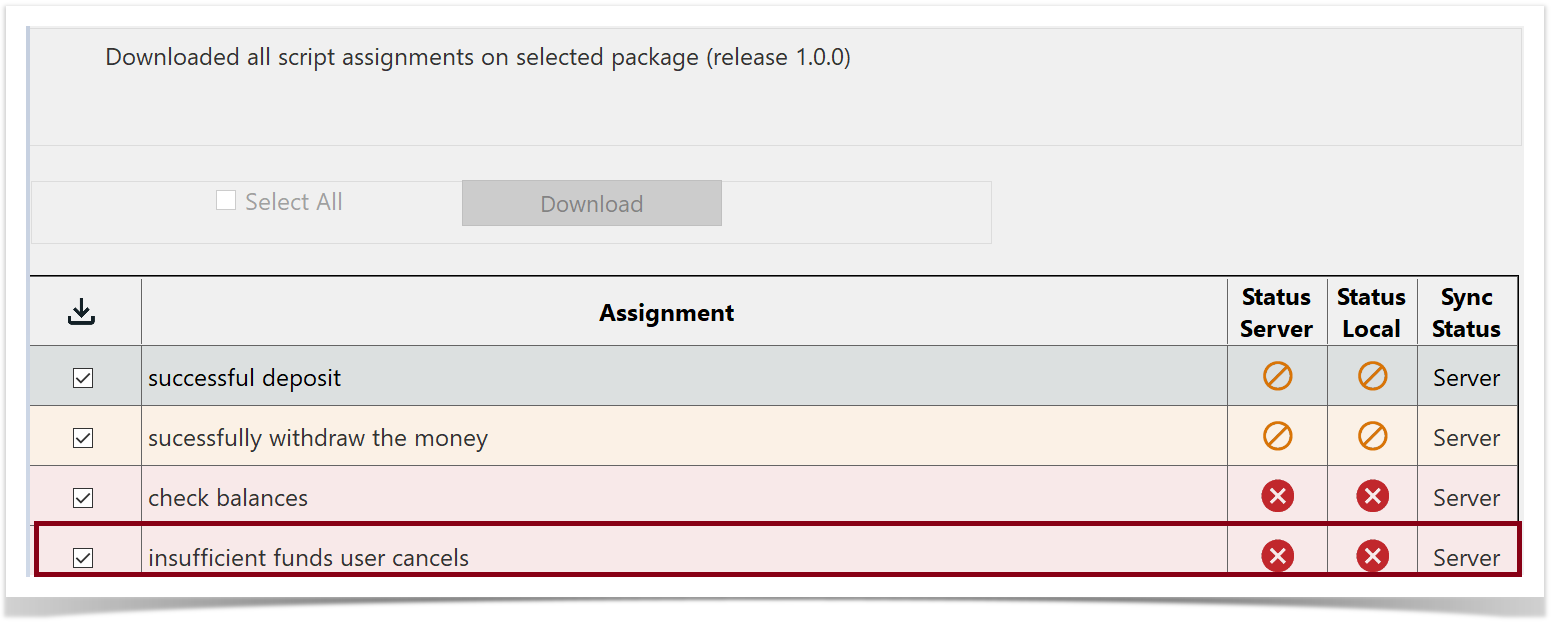1558x626 pixels.
Task: Select the successful deposit assignment row
Action: click(x=245, y=378)
